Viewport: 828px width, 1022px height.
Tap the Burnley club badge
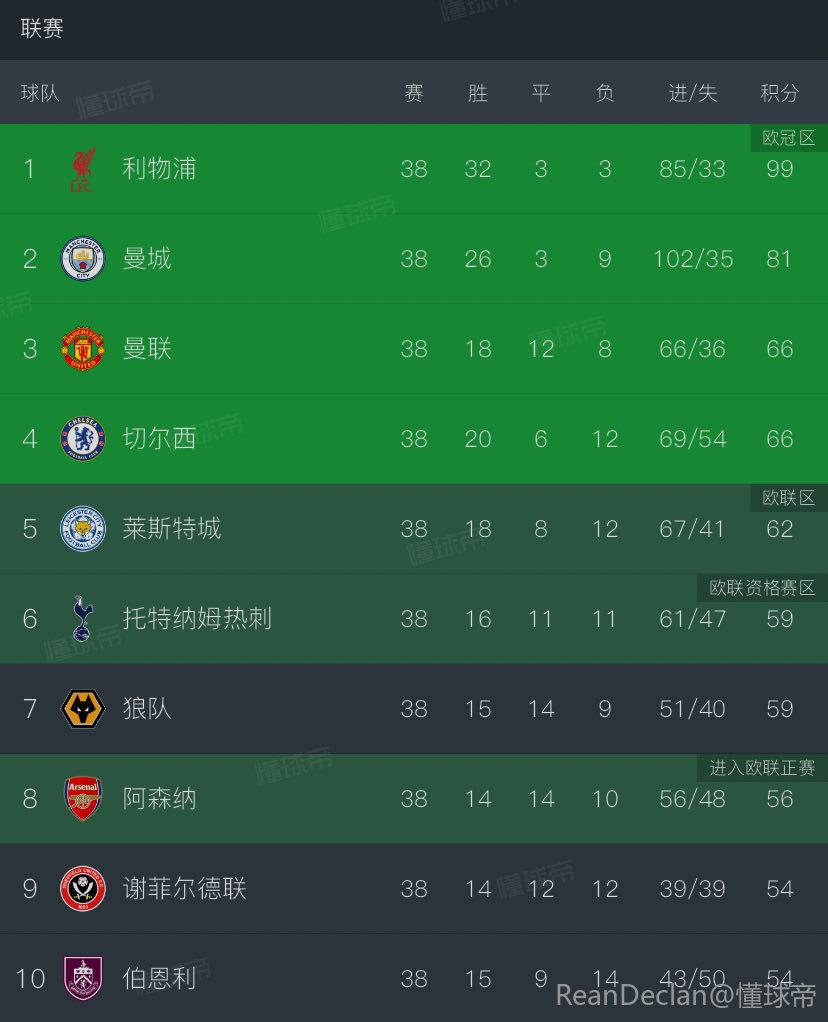[83, 978]
